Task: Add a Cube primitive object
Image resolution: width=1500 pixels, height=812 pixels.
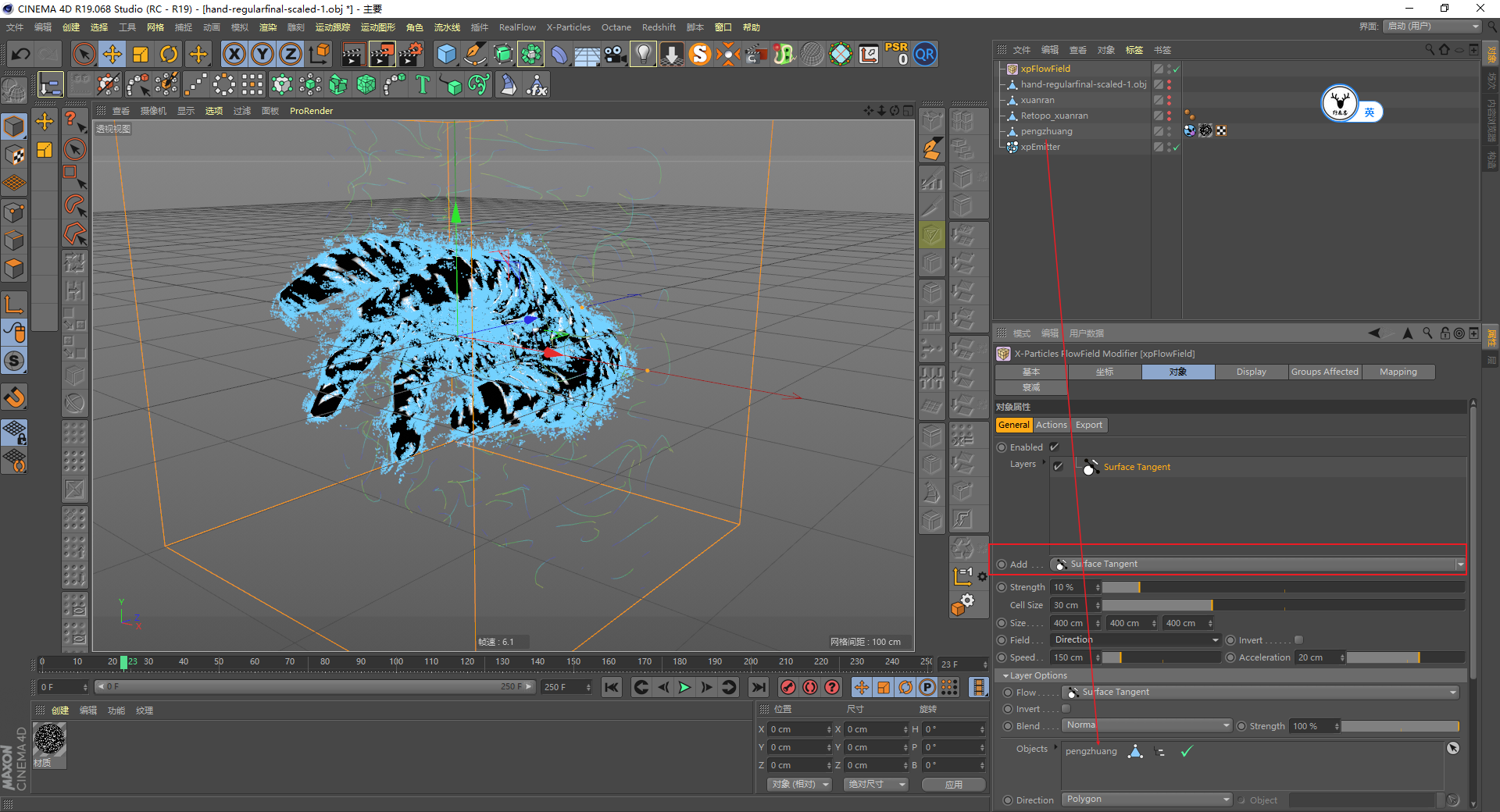Action: (446, 54)
